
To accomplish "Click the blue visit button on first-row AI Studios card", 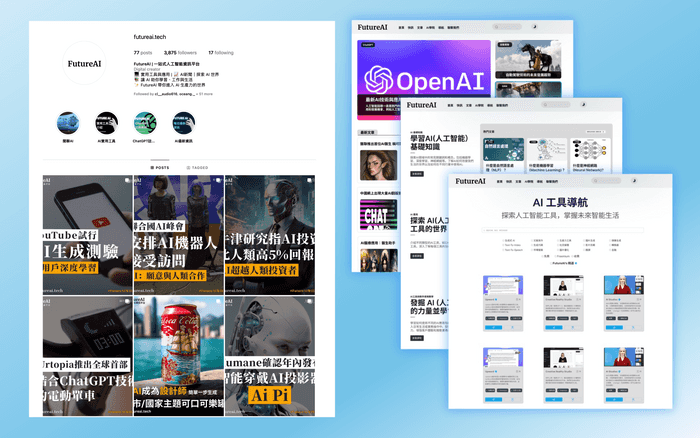I will tap(614, 327).
